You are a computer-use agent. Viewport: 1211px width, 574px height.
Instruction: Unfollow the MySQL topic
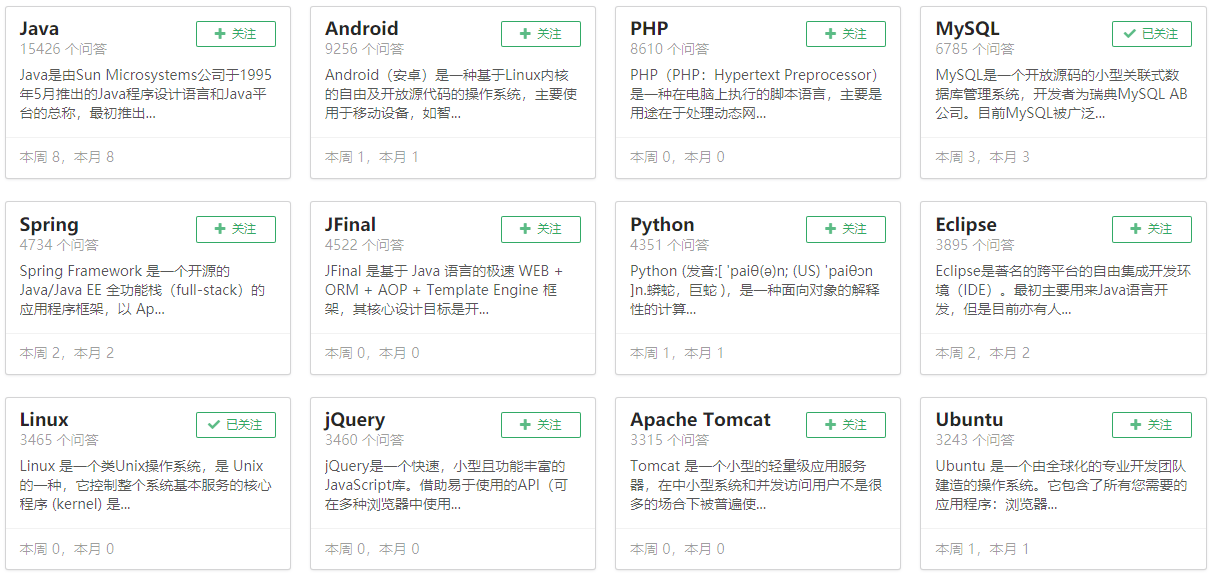pyautogui.click(x=1152, y=34)
